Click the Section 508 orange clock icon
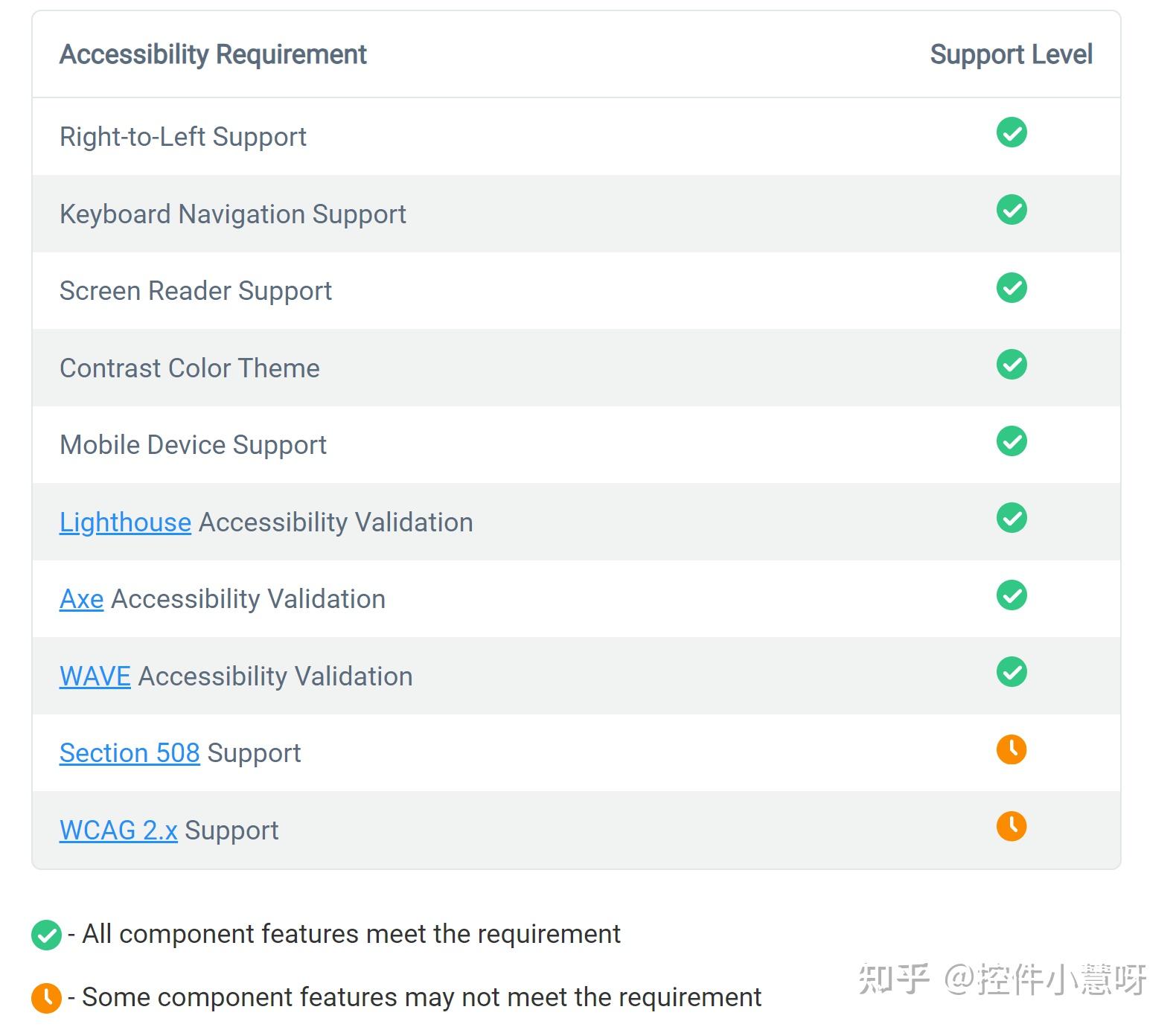 [x=1011, y=749]
